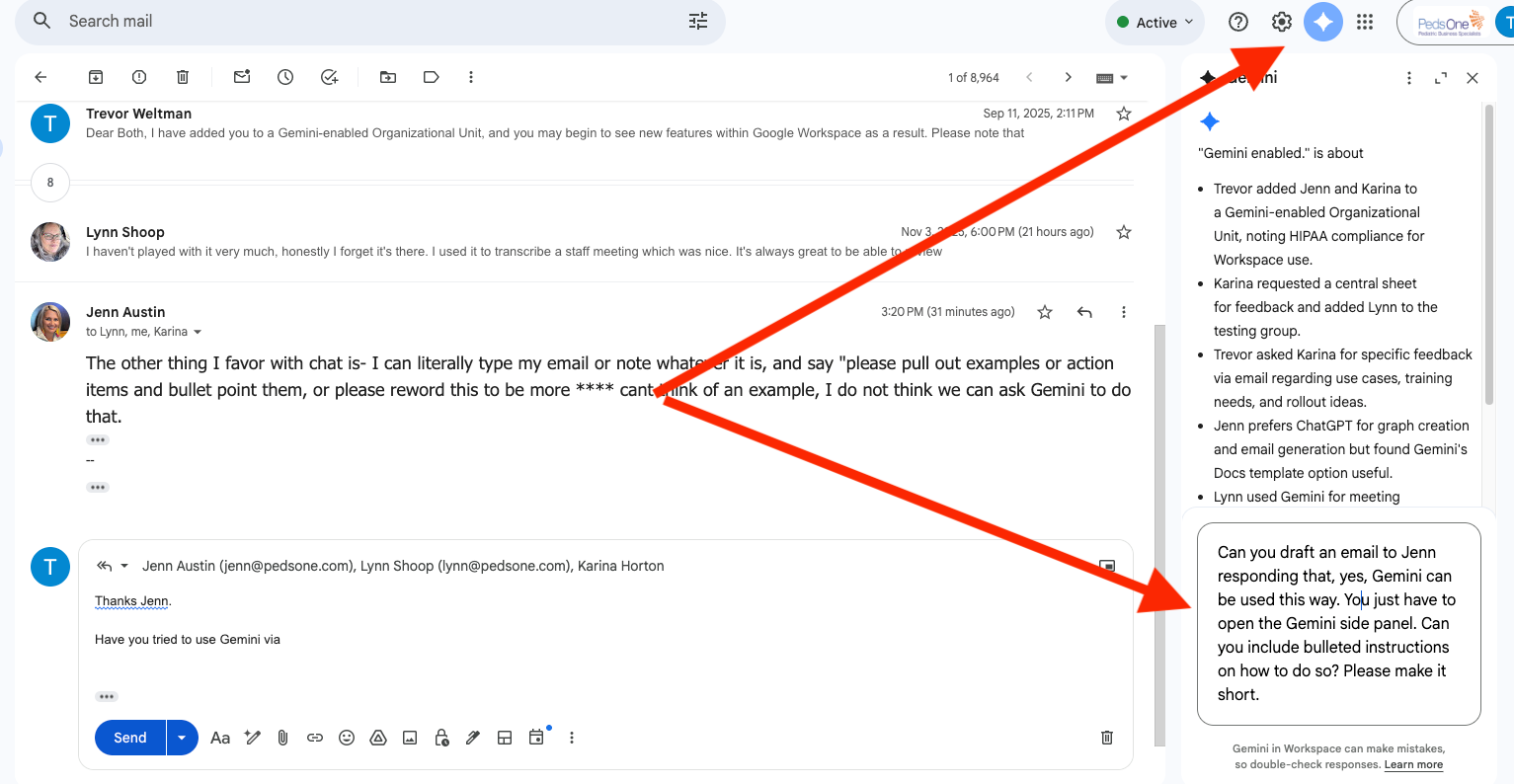
Task: Attach files with the paperclip
Action: coord(282,738)
